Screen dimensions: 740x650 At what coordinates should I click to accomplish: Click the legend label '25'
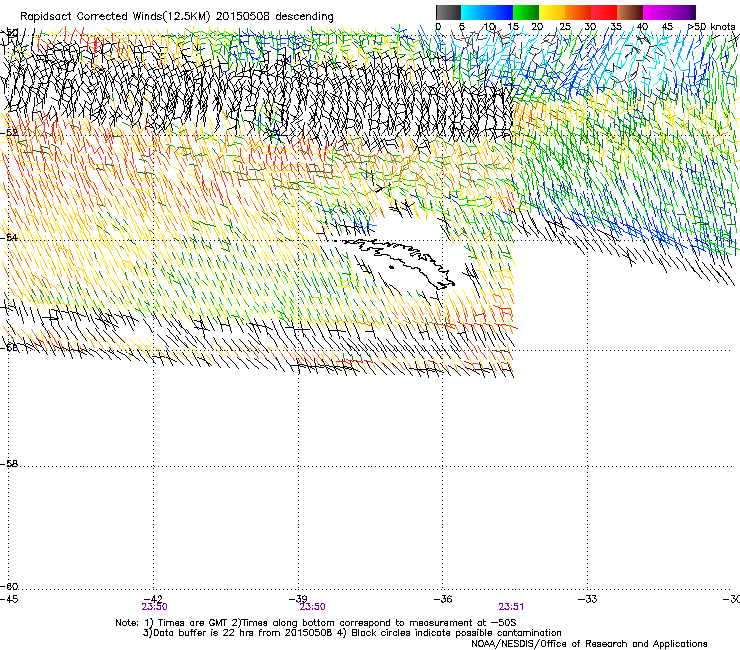coord(565,26)
